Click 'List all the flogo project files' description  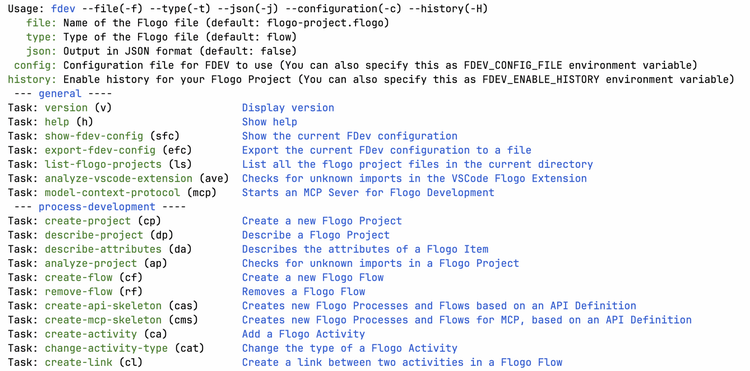point(417,164)
